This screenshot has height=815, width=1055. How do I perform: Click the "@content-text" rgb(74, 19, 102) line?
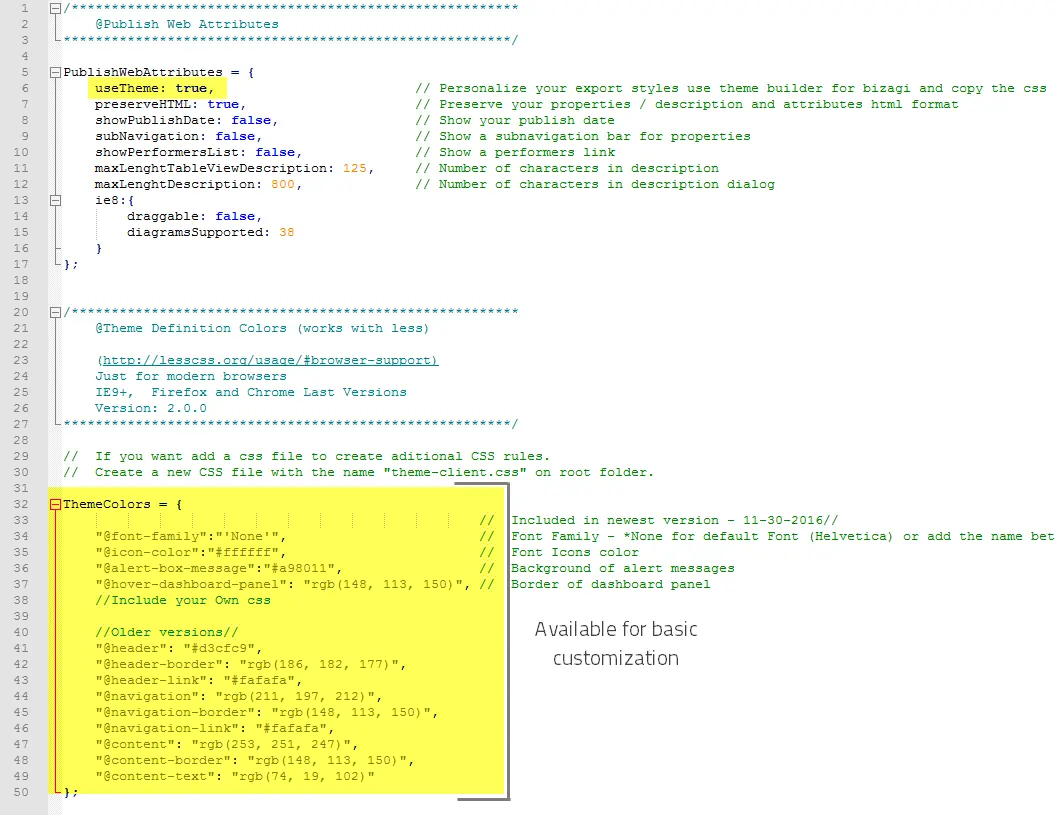pos(234,777)
